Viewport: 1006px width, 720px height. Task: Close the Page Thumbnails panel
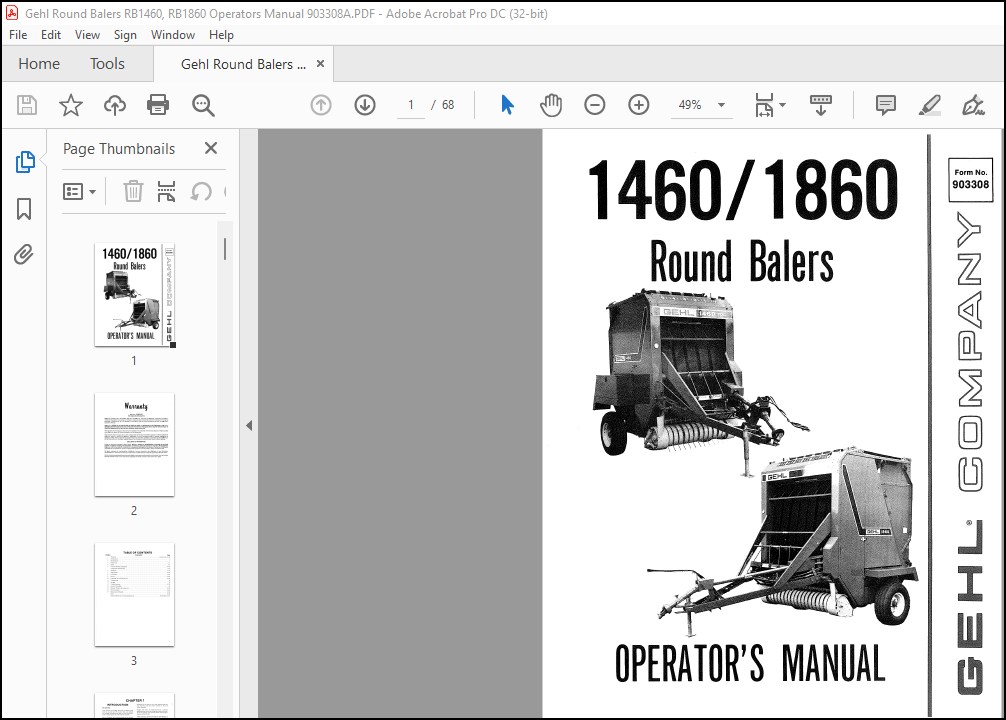point(210,148)
